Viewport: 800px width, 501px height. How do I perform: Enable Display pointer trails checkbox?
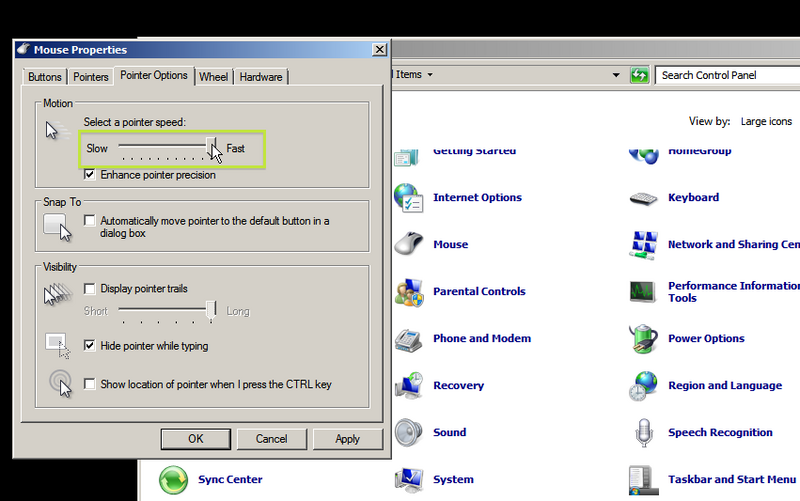pyautogui.click(x=90, y=289)
